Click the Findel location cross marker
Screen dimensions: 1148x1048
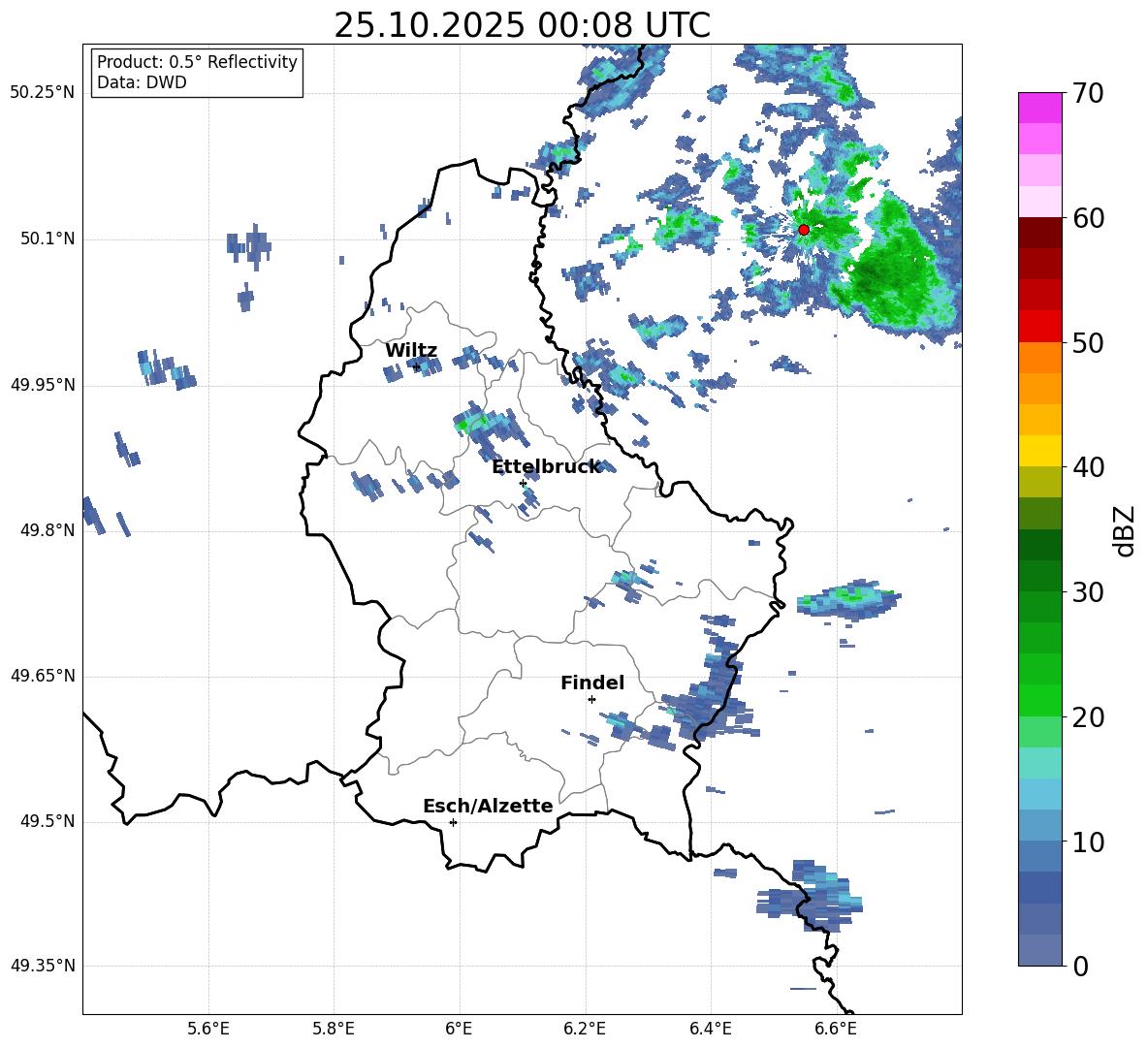(x=591, y=699)
